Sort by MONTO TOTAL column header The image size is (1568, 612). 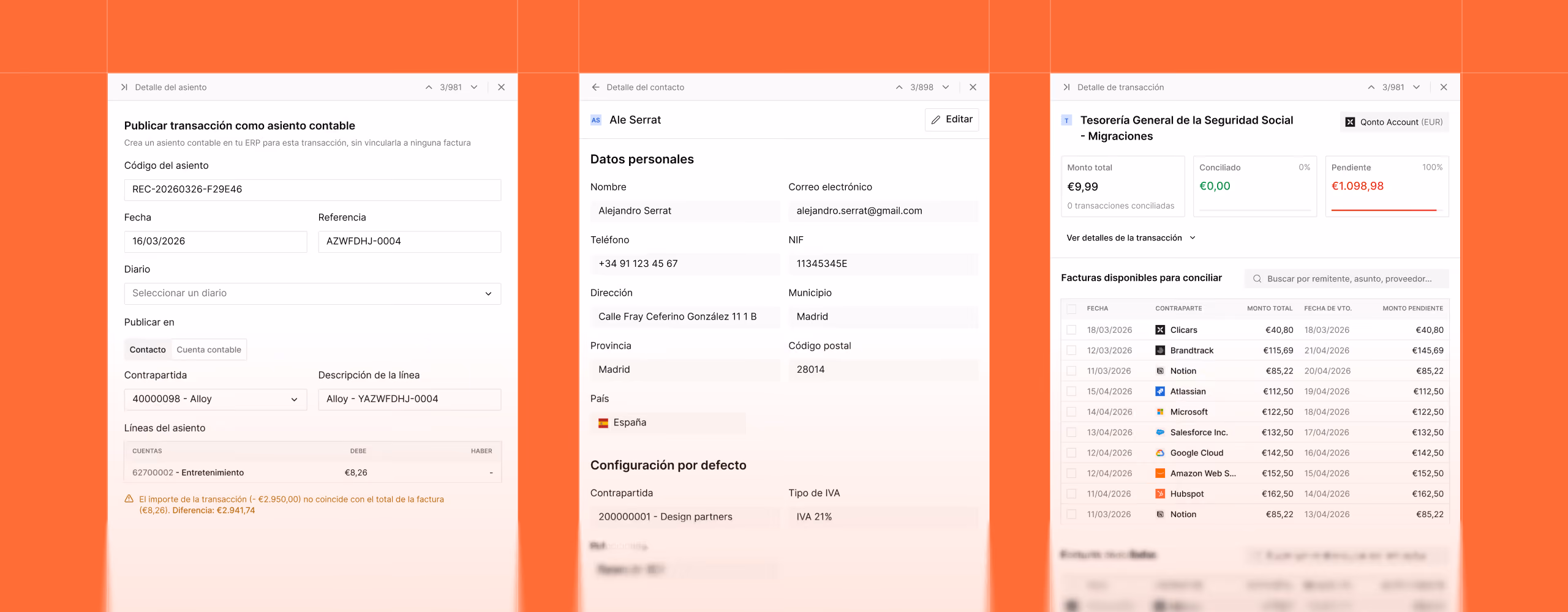point(1270,309)
